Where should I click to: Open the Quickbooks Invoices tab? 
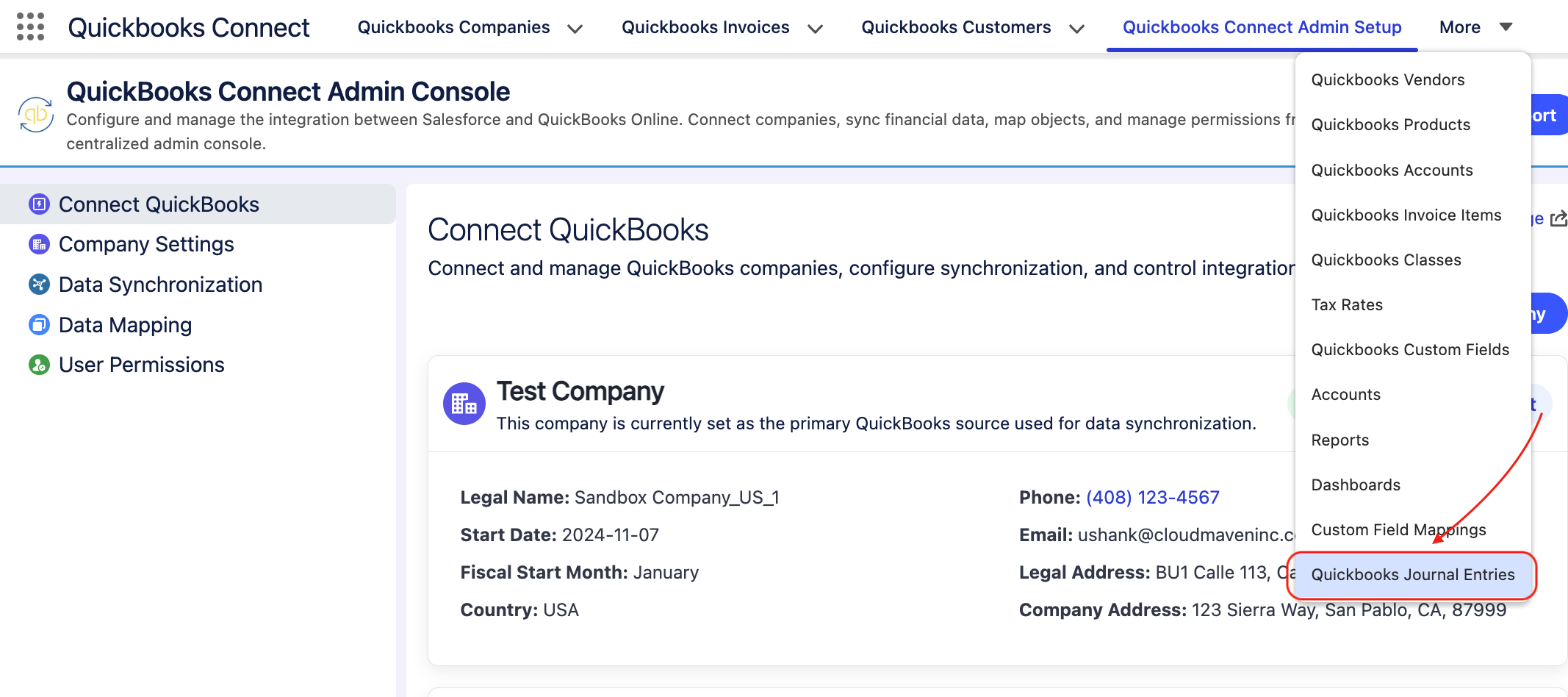tap(705, 27)
